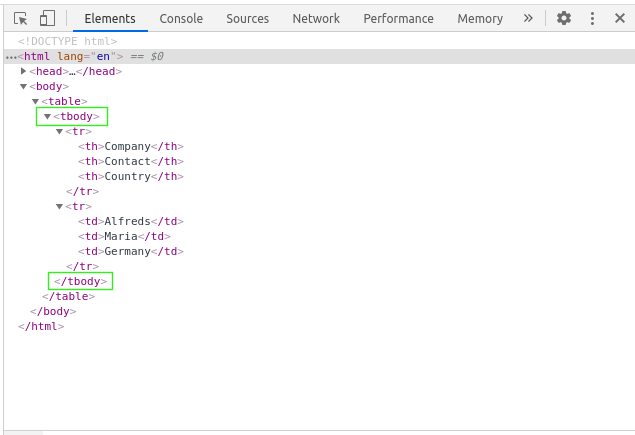The height and width of the screenshot is (435, 635).
Task: Click the opening tbody tag text
Action: 77,116
